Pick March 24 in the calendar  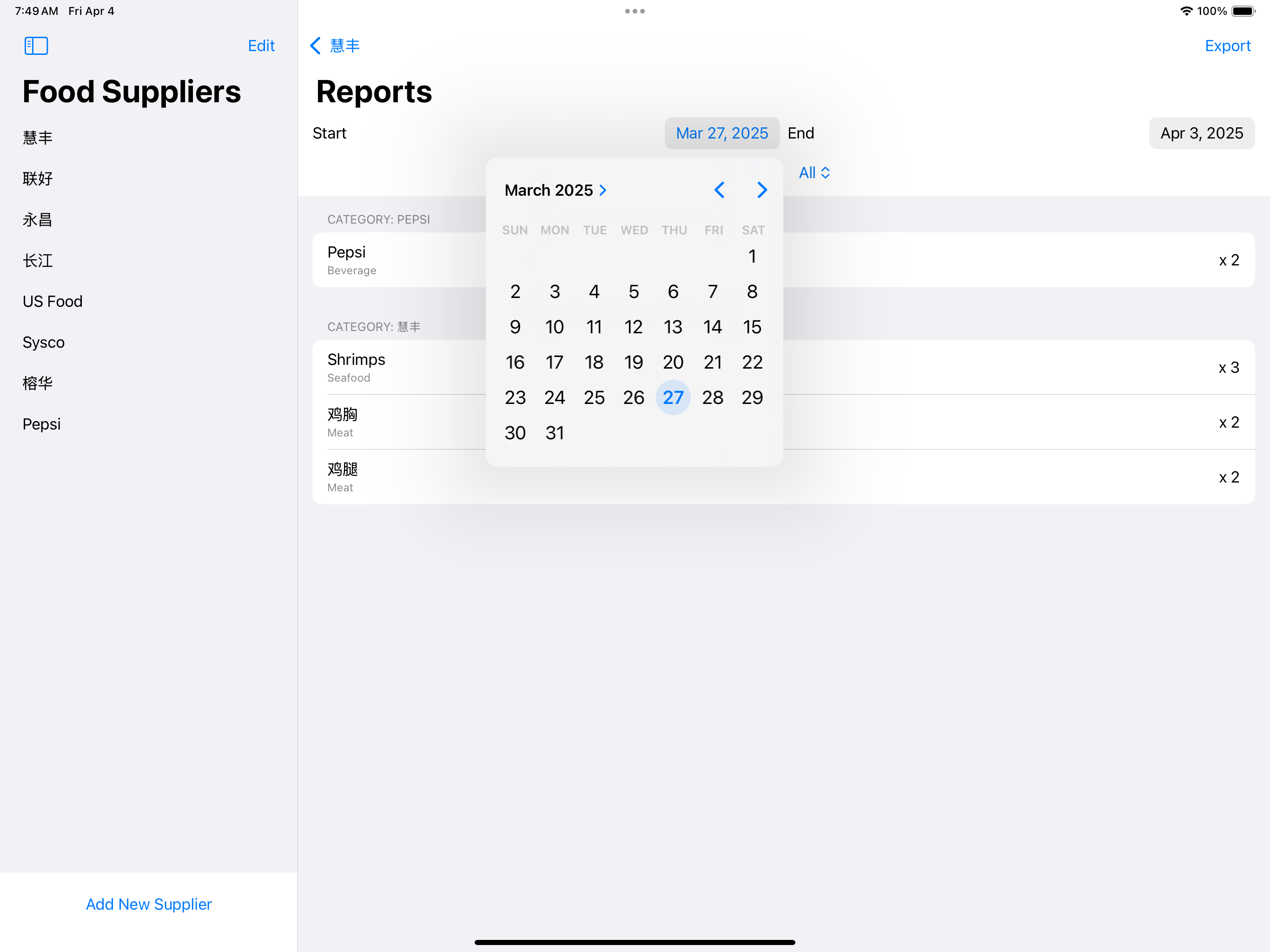(x=555, y=397)
